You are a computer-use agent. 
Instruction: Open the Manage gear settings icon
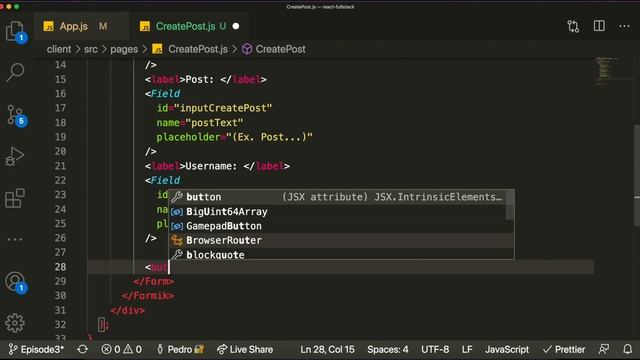pos(15,323)
